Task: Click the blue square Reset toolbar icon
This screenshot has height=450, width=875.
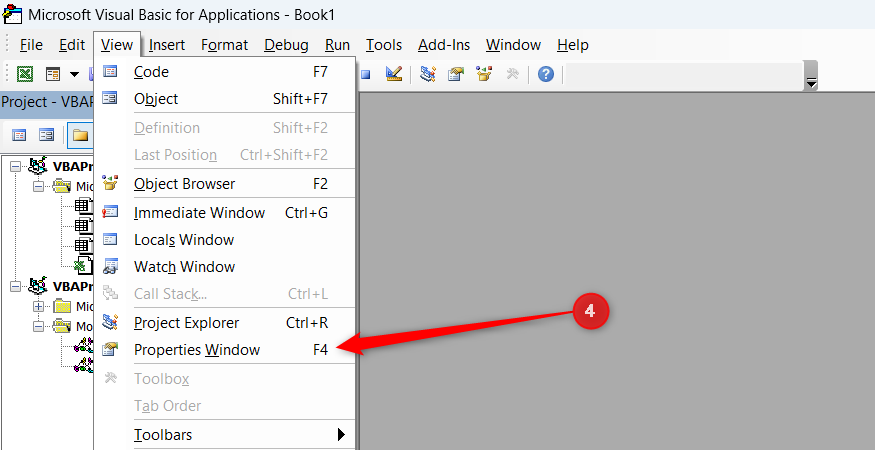Action: pos(366,74)
